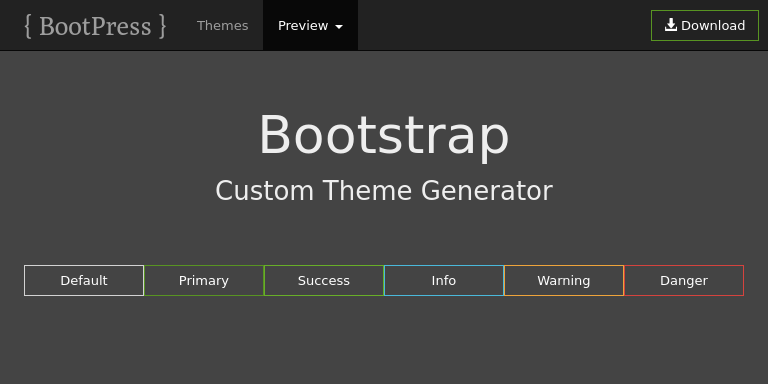Select the Warning button
Viewport: 768px width, 384px height.
564,281
